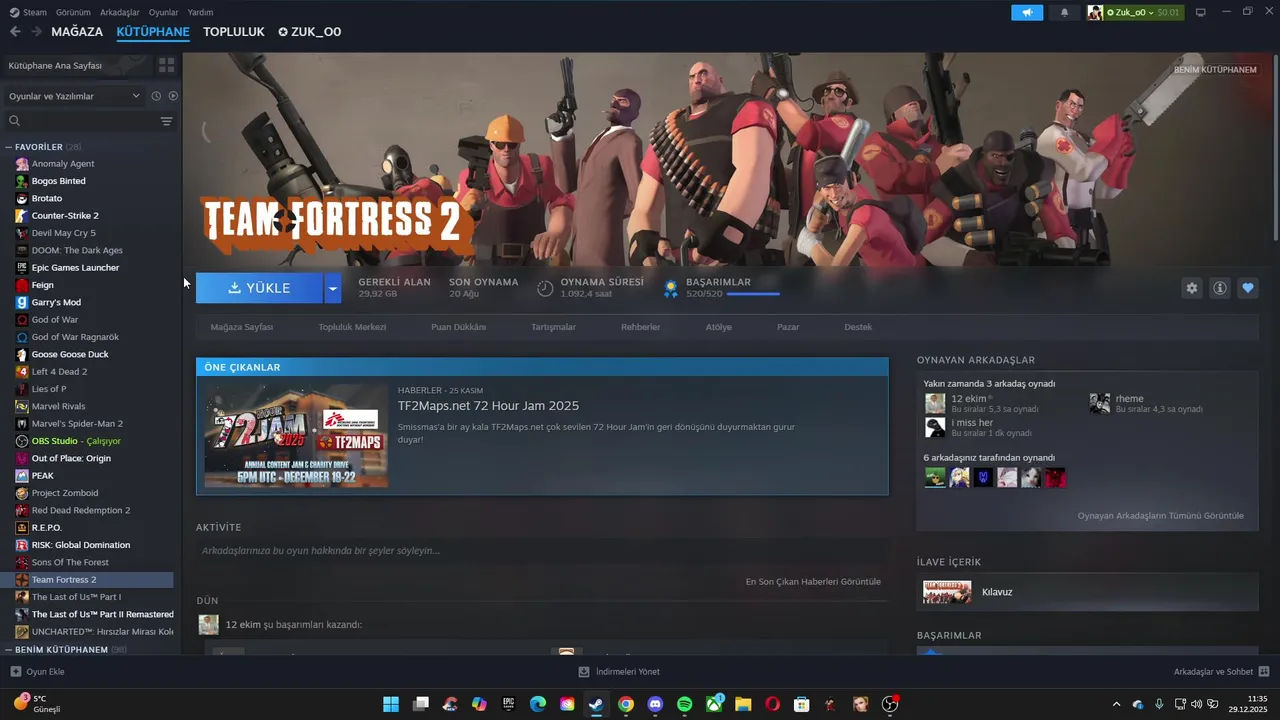This screenshot has height=720, width=1280.
Task: Open the Puan Dükkânı link
Action: [x=458, y=327]
